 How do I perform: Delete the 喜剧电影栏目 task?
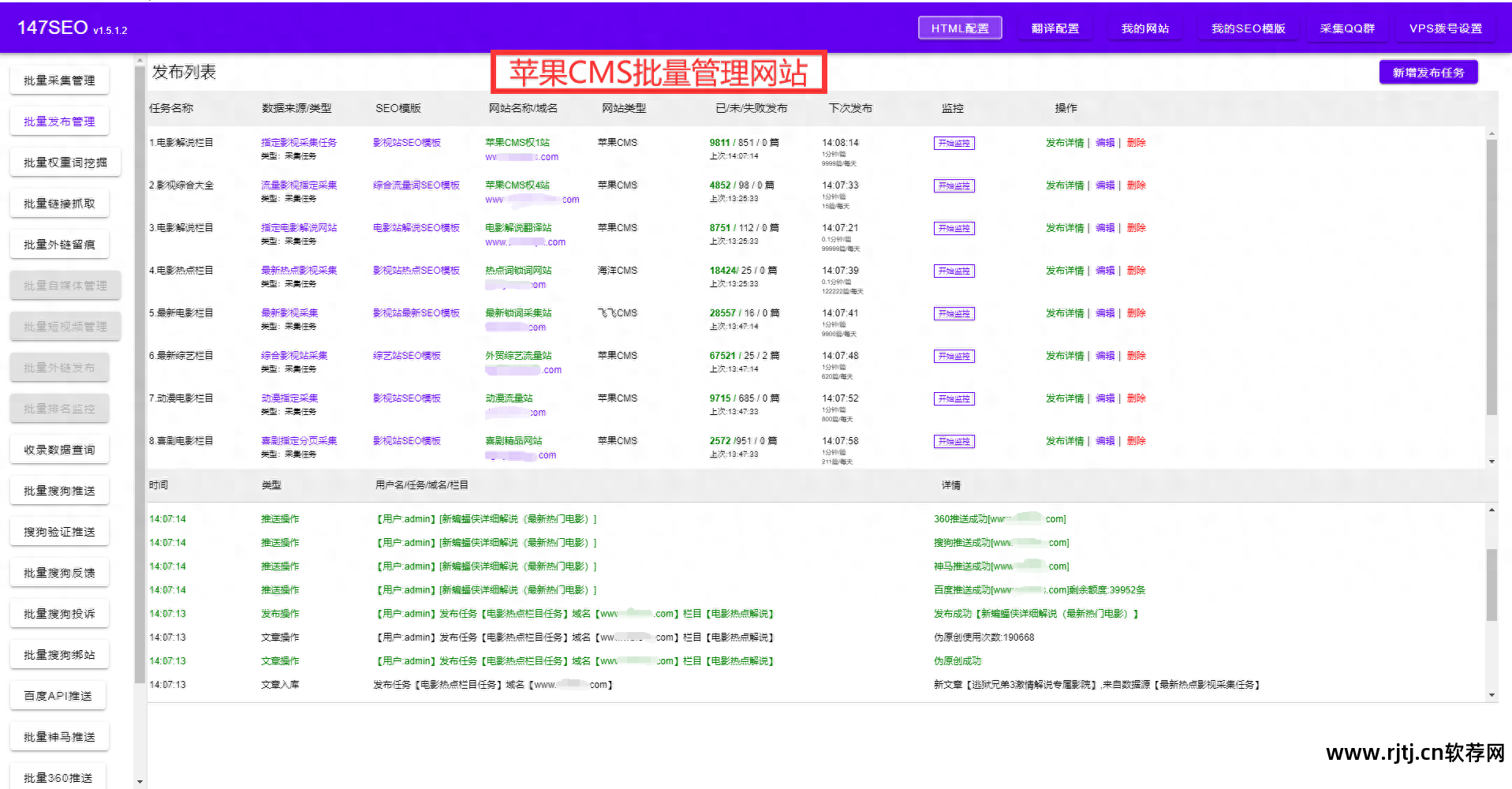tap(1136, 441)
